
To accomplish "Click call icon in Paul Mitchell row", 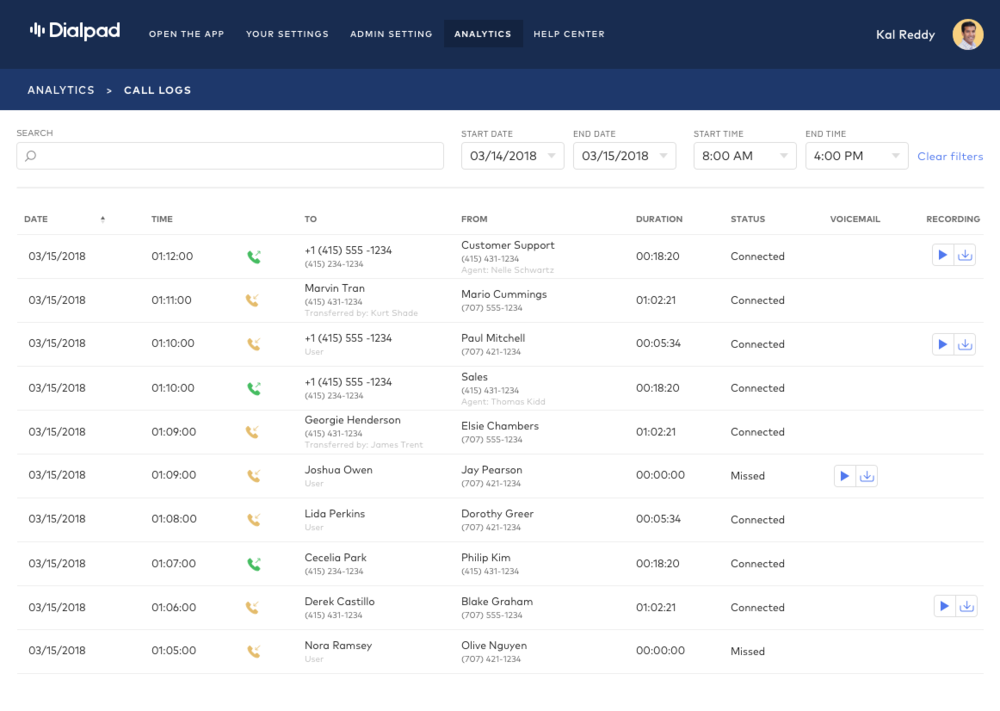I will tap(254, 344).
